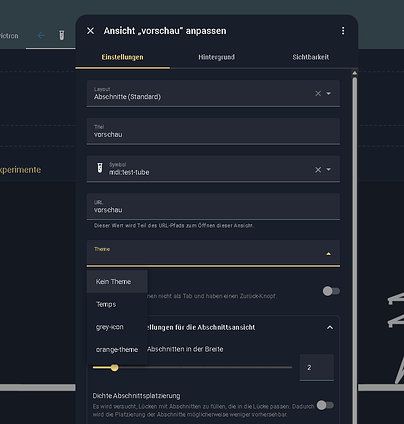Select the orange-theme option
404x424 pixels.
click(117, 350)
